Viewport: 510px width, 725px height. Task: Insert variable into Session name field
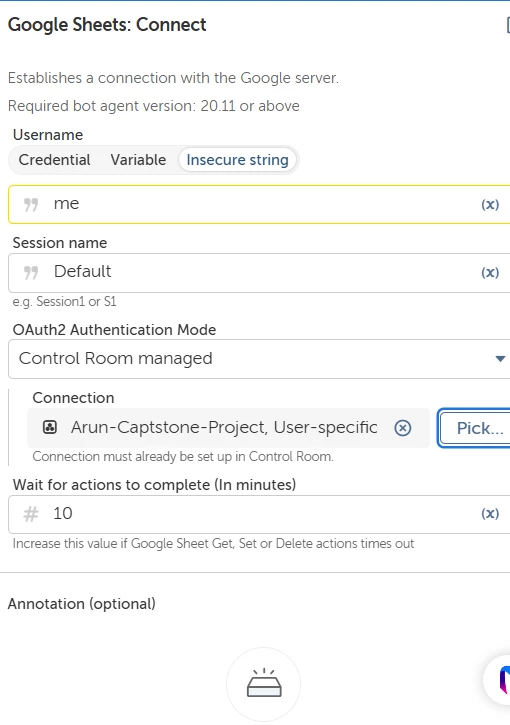pos(490,272)
